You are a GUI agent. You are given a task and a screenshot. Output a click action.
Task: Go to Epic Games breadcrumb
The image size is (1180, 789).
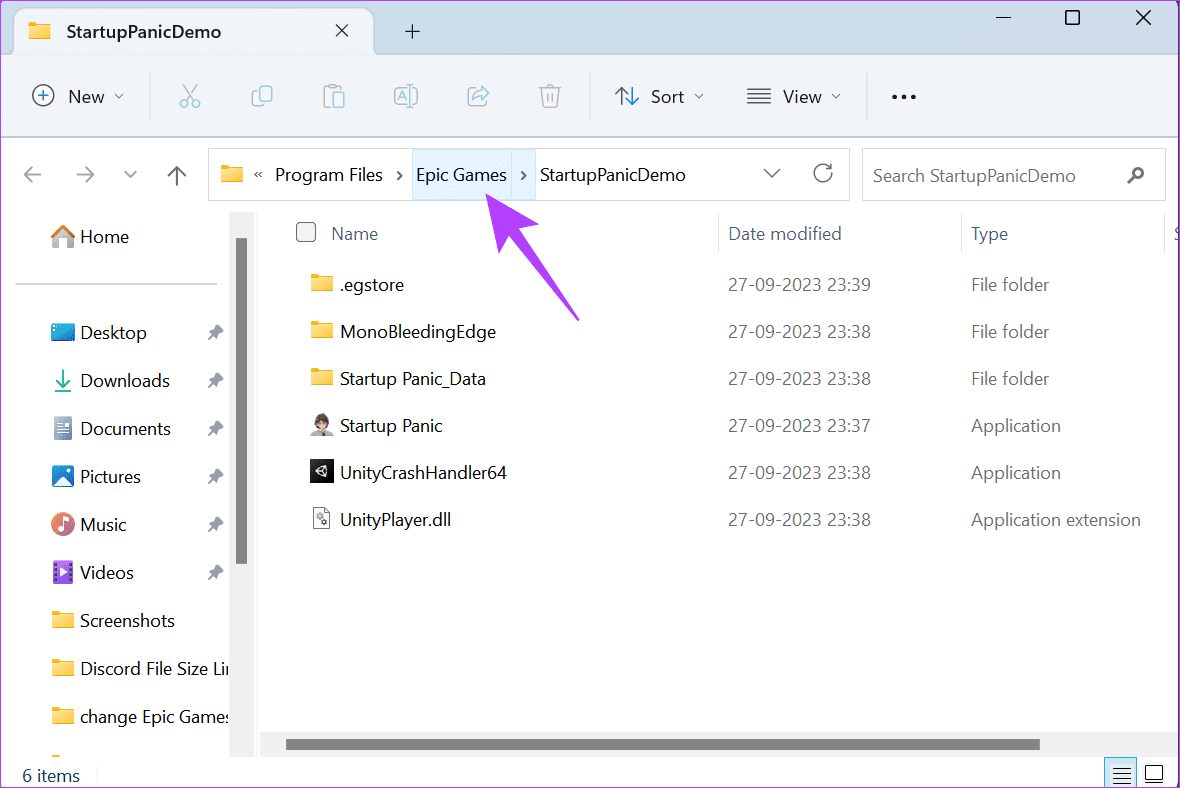(461, 175)
